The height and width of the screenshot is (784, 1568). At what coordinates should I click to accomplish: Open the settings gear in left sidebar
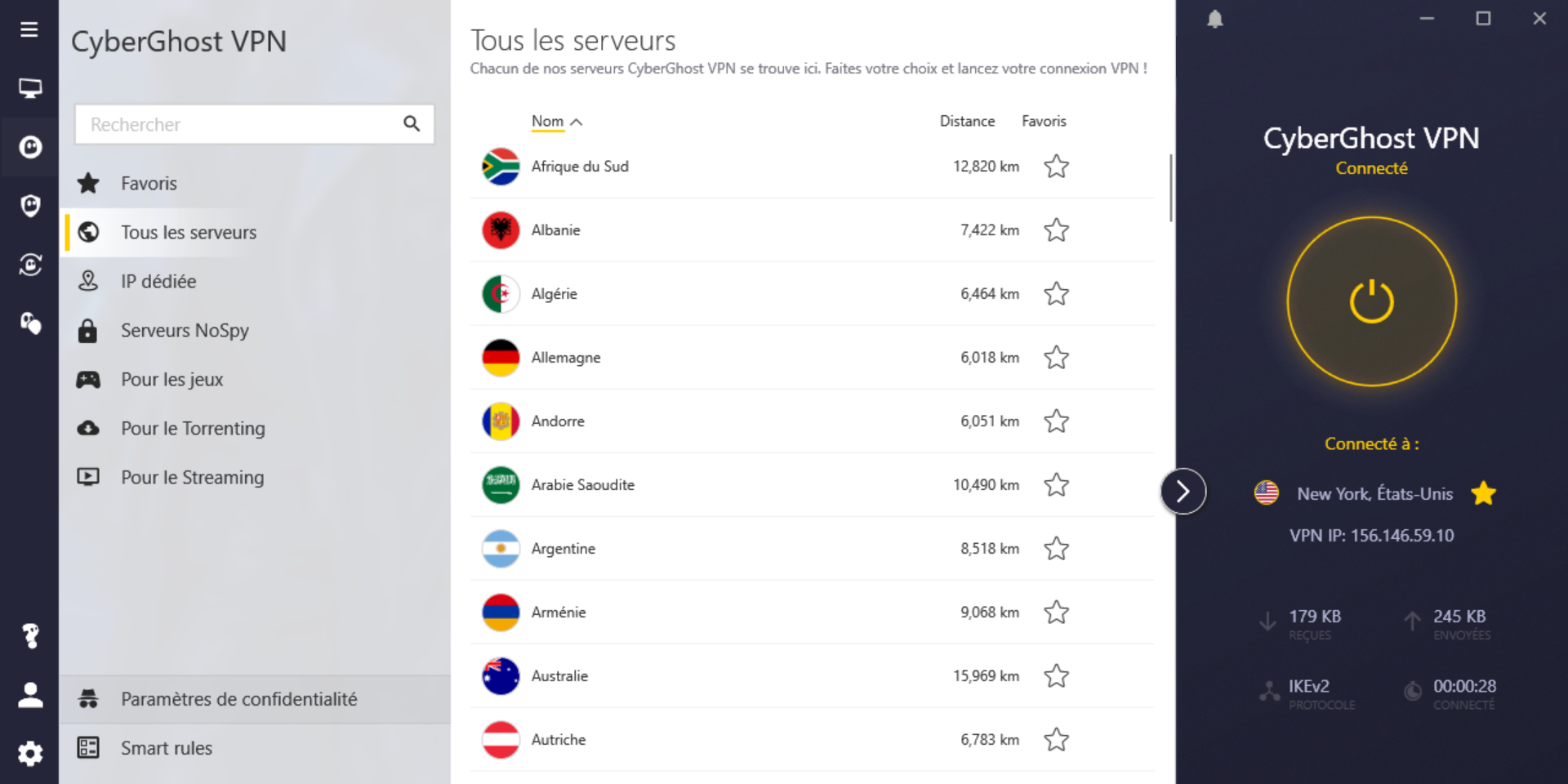(x=30, y=753)
